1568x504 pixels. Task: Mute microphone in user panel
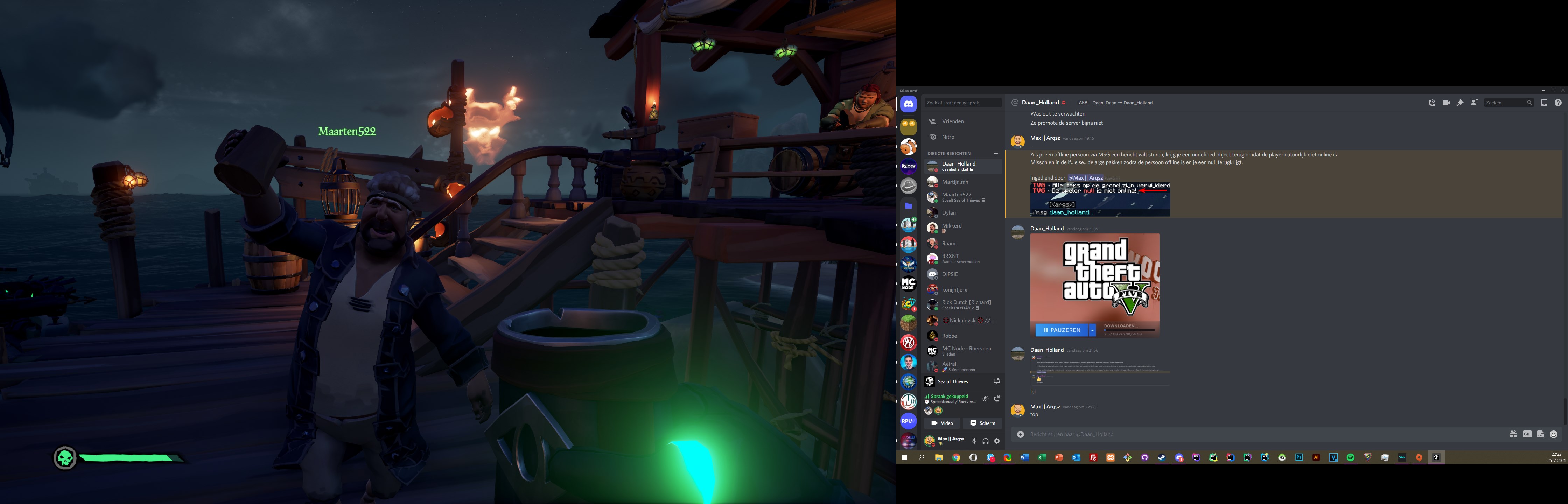974,441
